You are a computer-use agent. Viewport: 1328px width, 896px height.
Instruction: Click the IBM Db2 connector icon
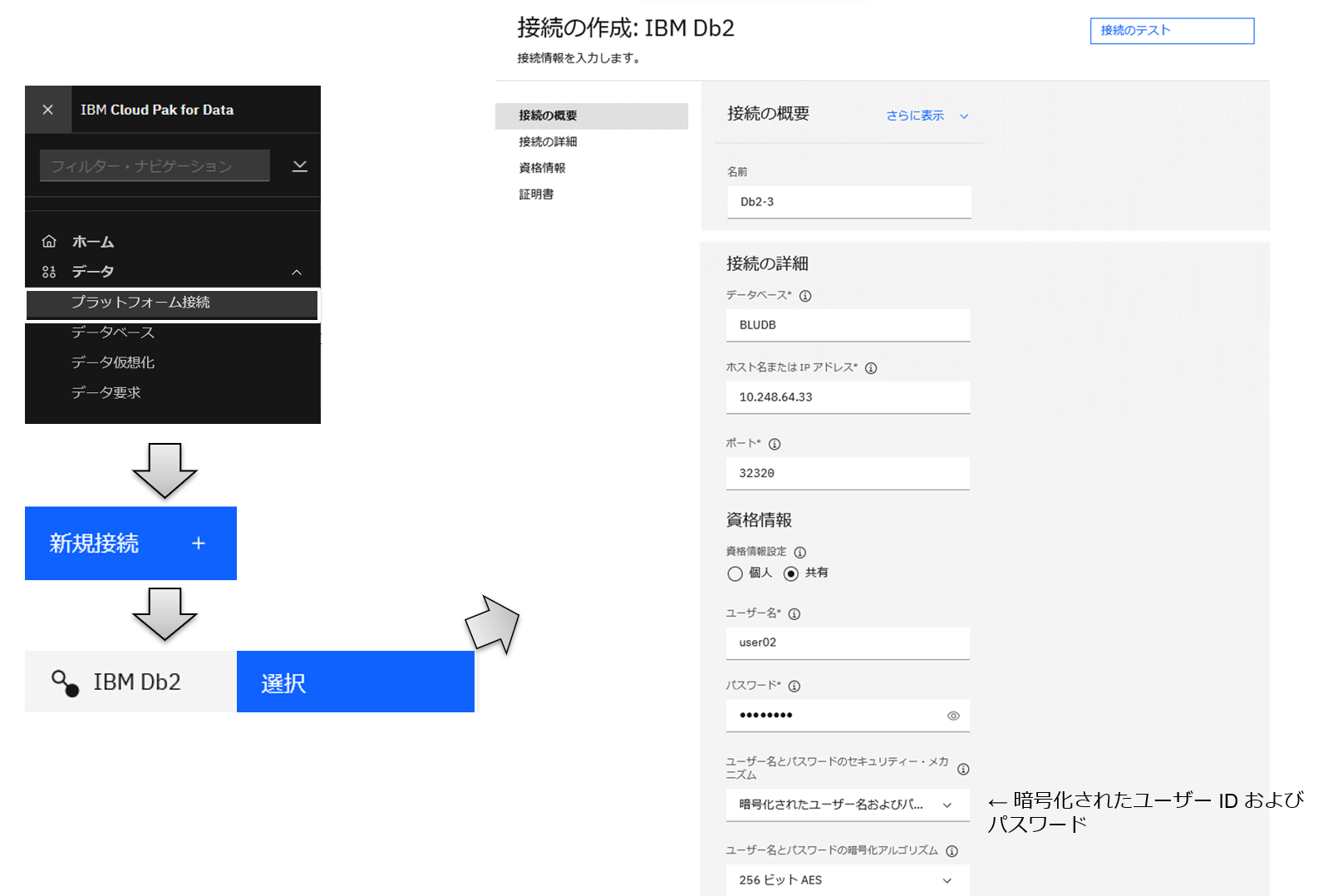click(x=66, y=682)
